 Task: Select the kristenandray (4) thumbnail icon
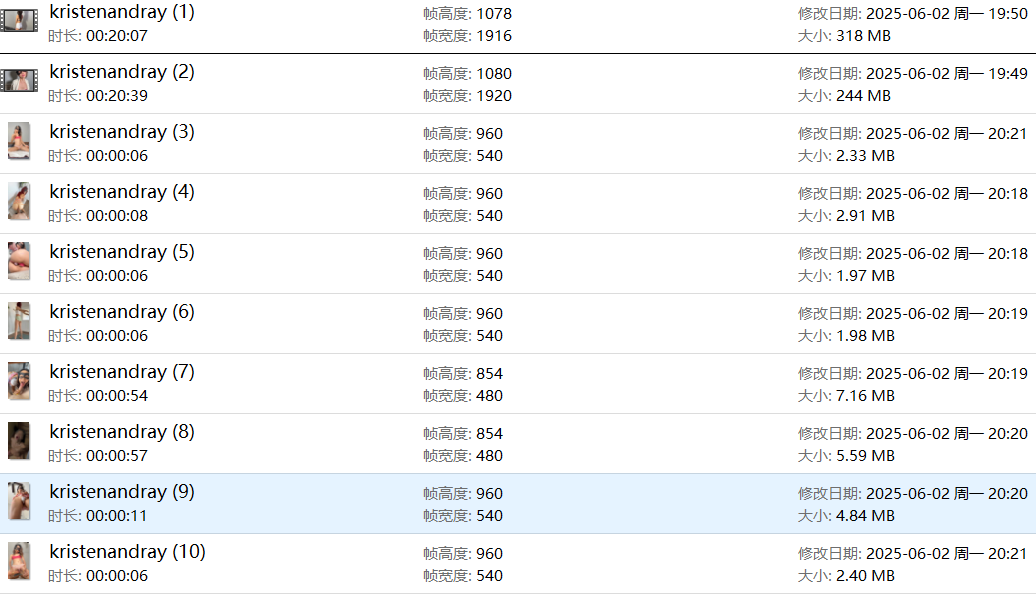19,201
